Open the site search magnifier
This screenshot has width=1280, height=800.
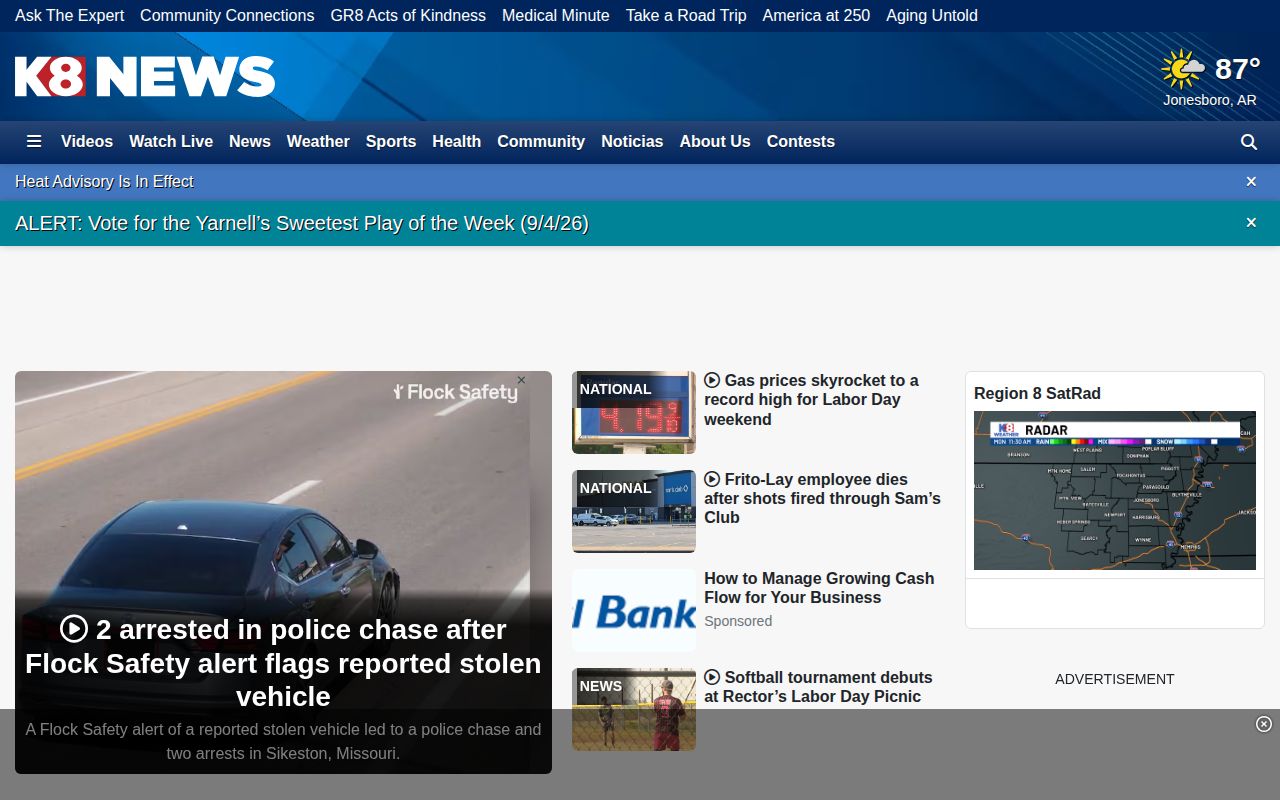point(1249,142)
